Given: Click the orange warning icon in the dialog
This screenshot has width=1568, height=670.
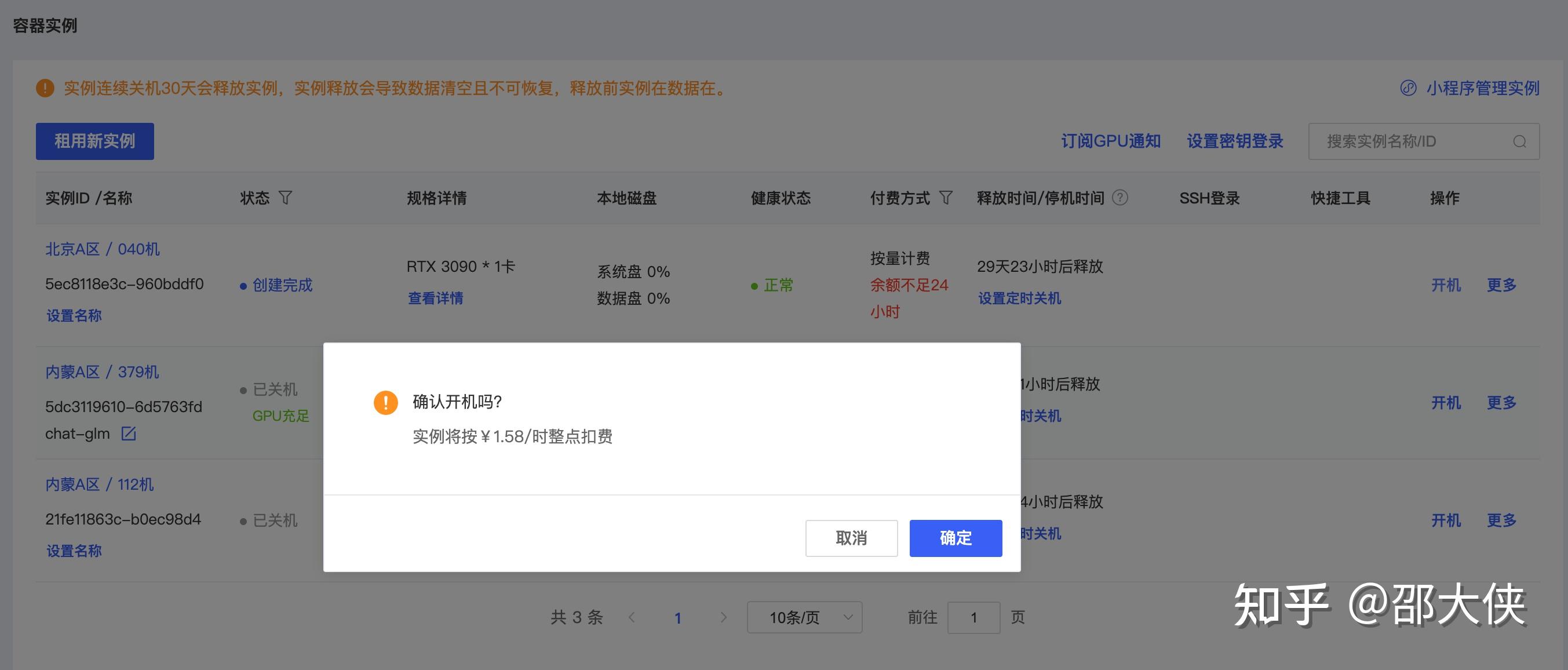Looking at the screenshot, I should point(385,402).
